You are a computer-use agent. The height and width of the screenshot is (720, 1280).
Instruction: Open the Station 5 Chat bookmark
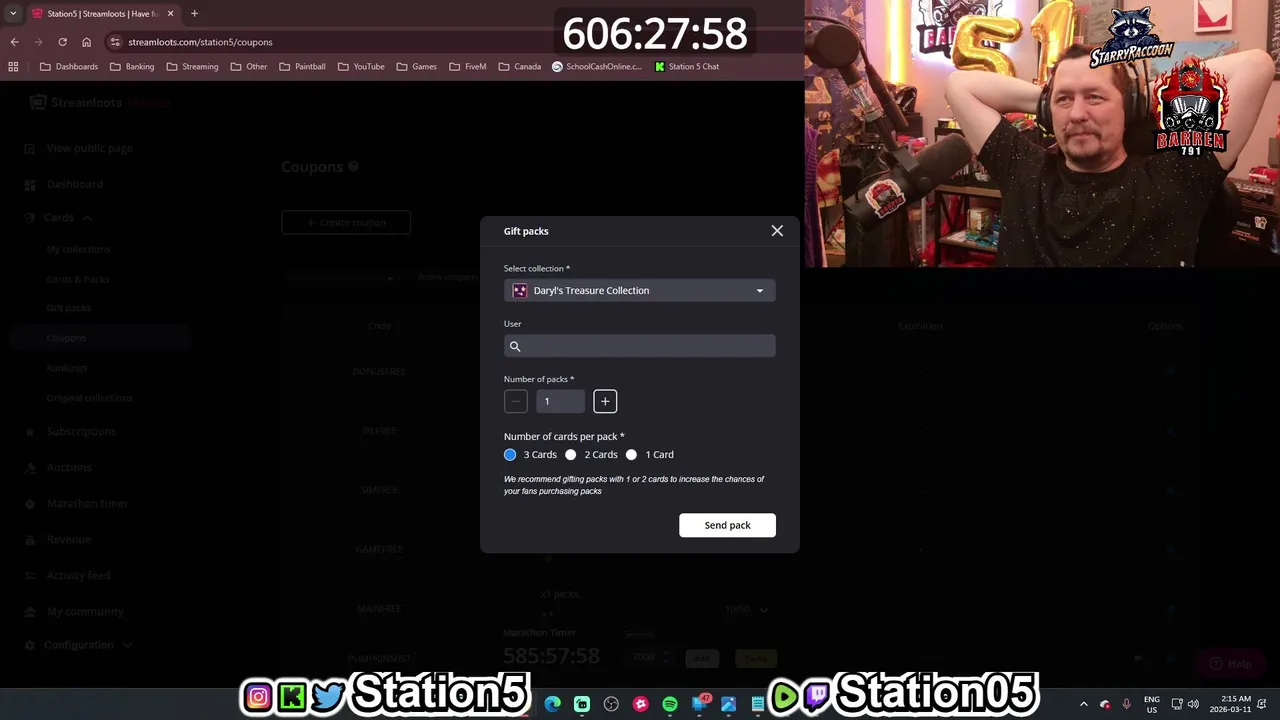click(x=687, y=67)
